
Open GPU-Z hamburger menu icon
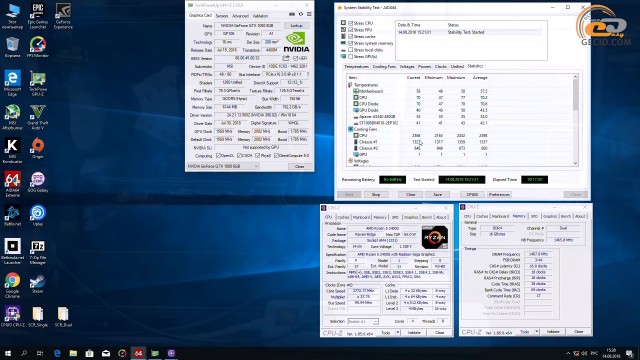tap(309, 14)
